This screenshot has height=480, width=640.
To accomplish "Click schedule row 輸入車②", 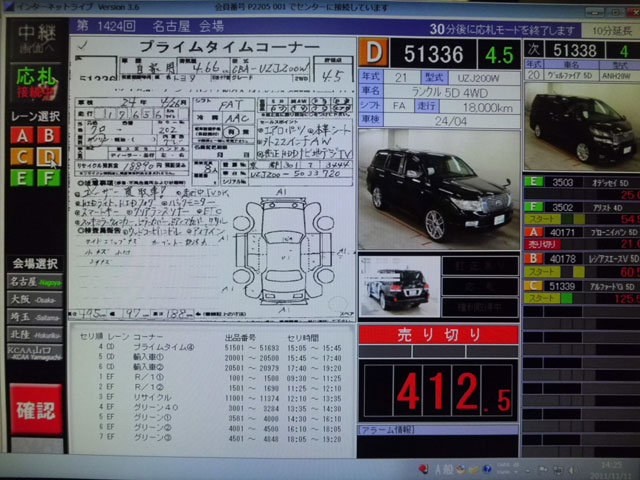I will [x=211, y=368].
